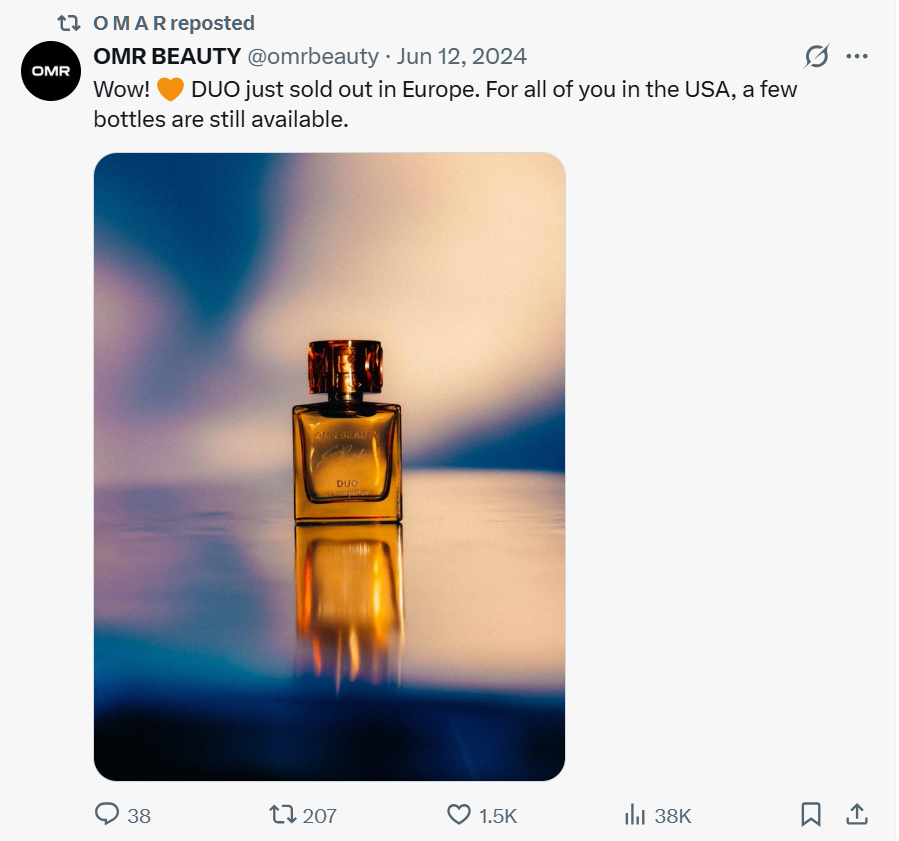Open the view analytics bar chart icon

(634, 815)
